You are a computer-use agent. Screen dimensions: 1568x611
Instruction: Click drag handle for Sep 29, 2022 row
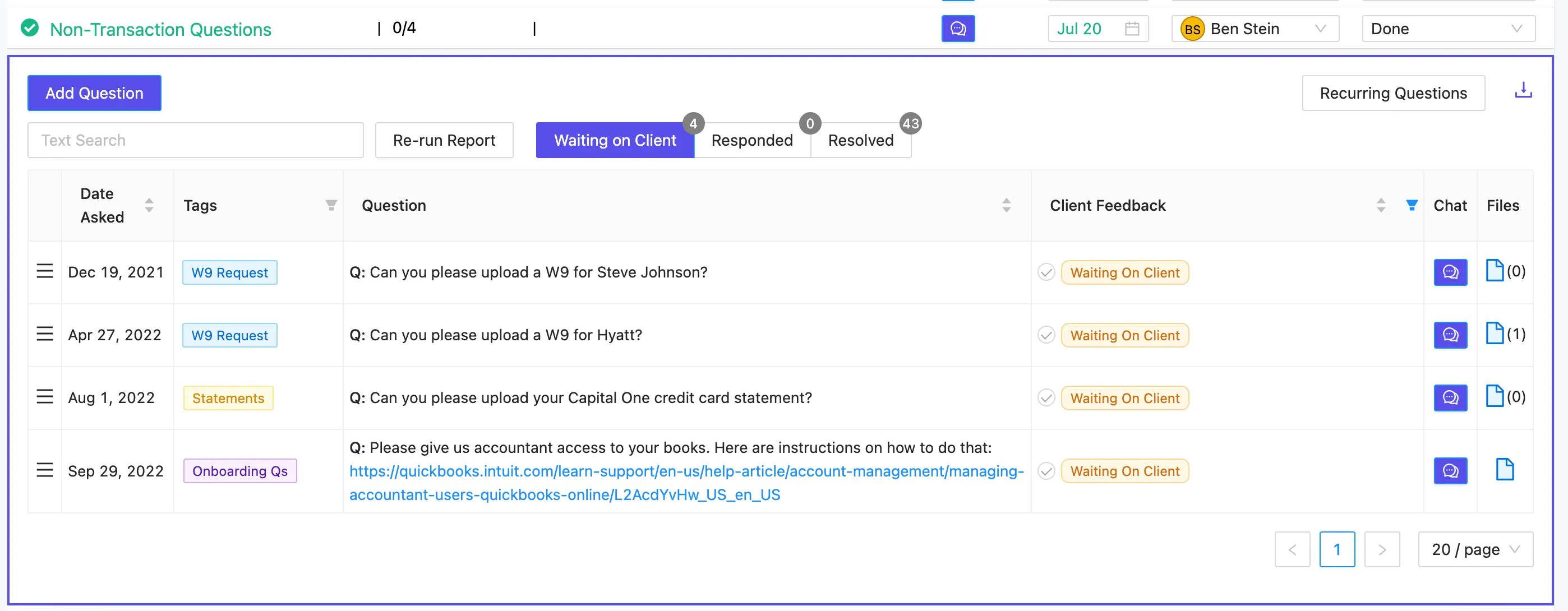[44, 470]
